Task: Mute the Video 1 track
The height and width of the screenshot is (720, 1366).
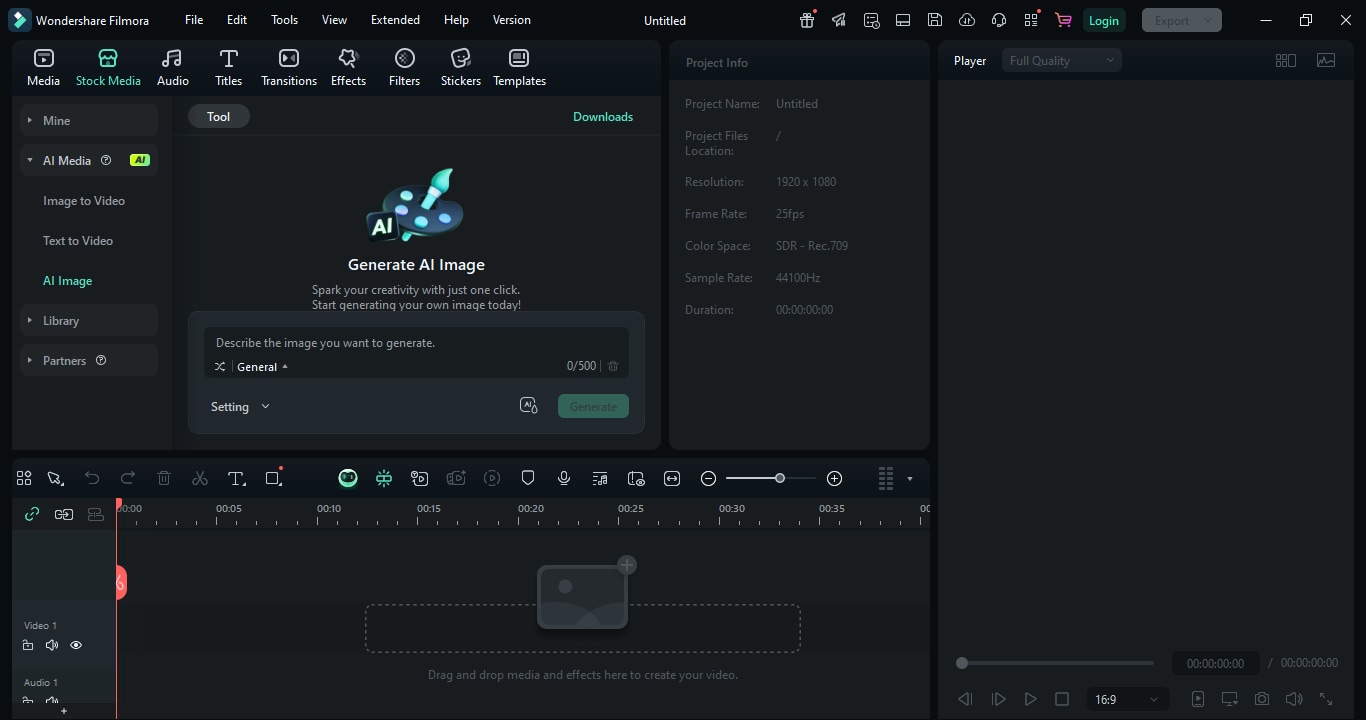Action: pos(51,645)
